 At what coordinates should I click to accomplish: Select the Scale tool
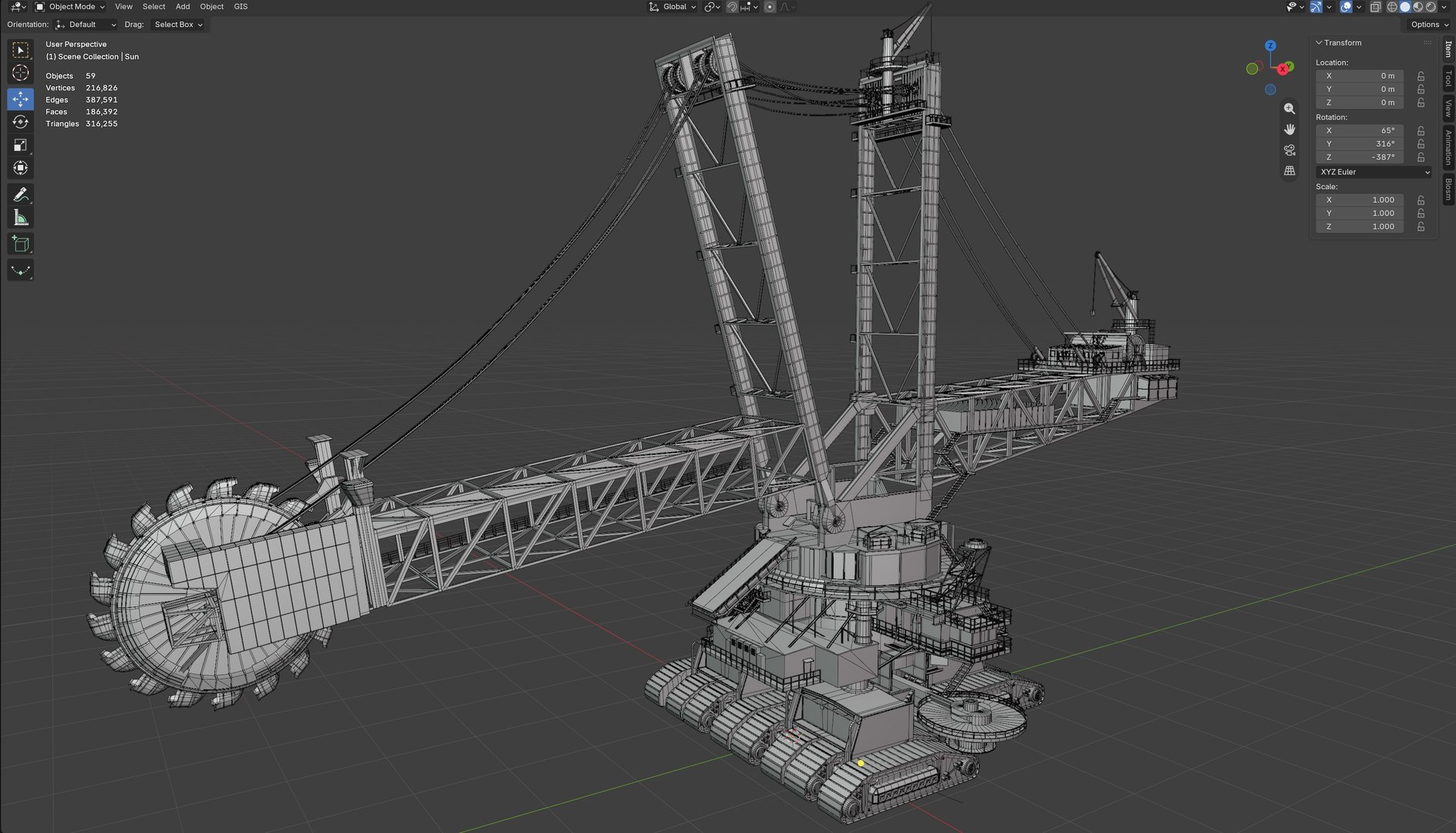coord(21,145)
